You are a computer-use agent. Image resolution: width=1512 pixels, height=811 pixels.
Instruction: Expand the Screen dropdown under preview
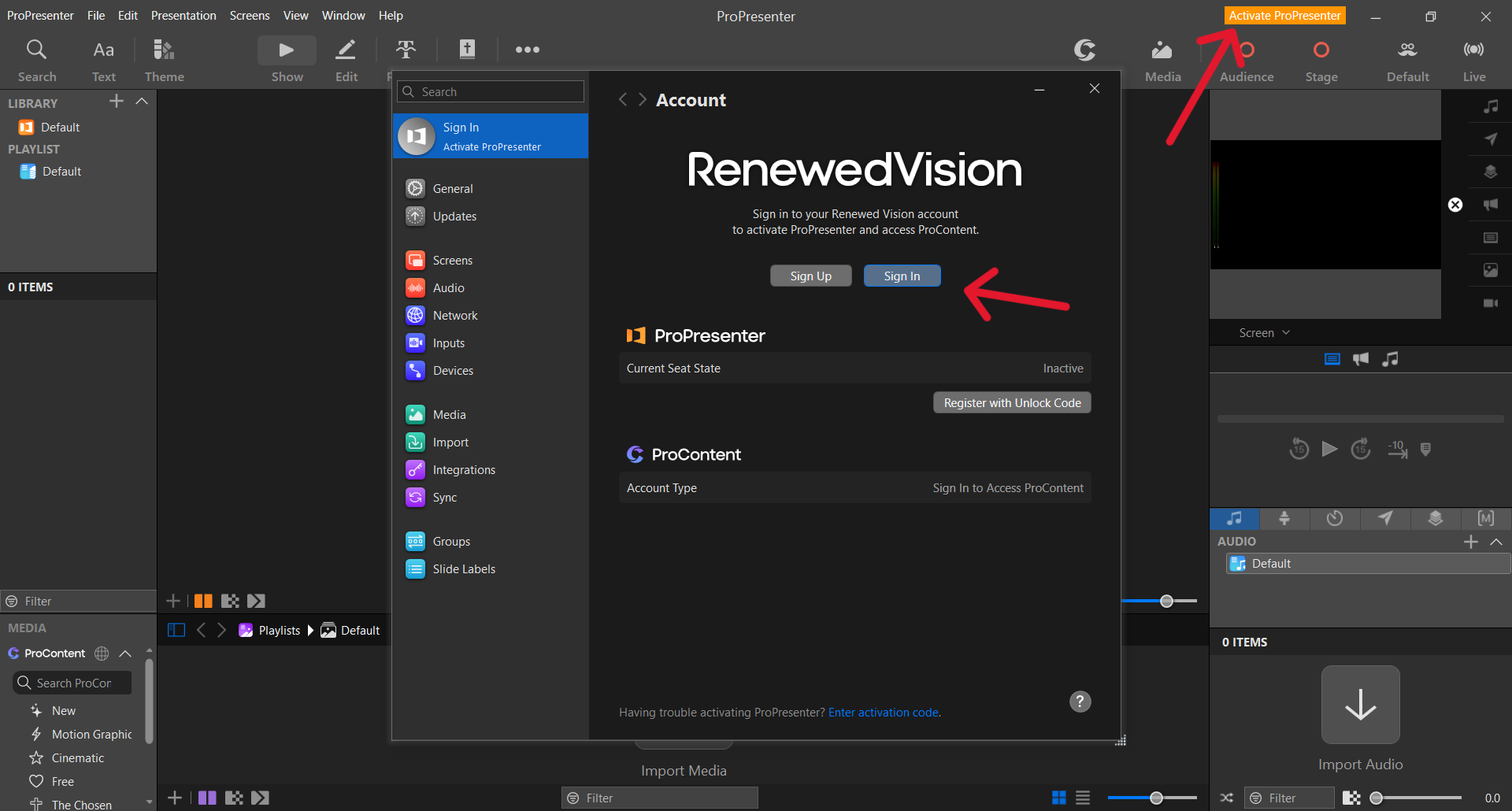pyautogui.click(x=1264, y=332)
